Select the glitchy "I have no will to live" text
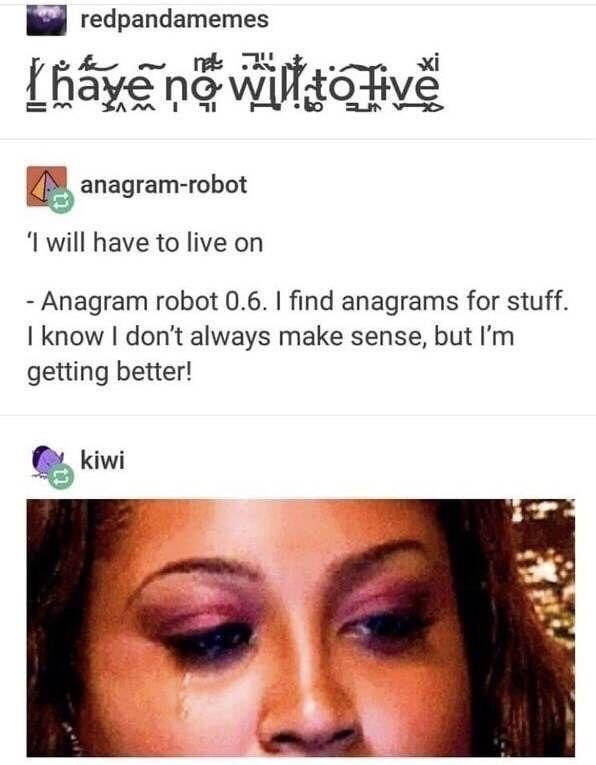Screen dimensions: 596x765 235,85
